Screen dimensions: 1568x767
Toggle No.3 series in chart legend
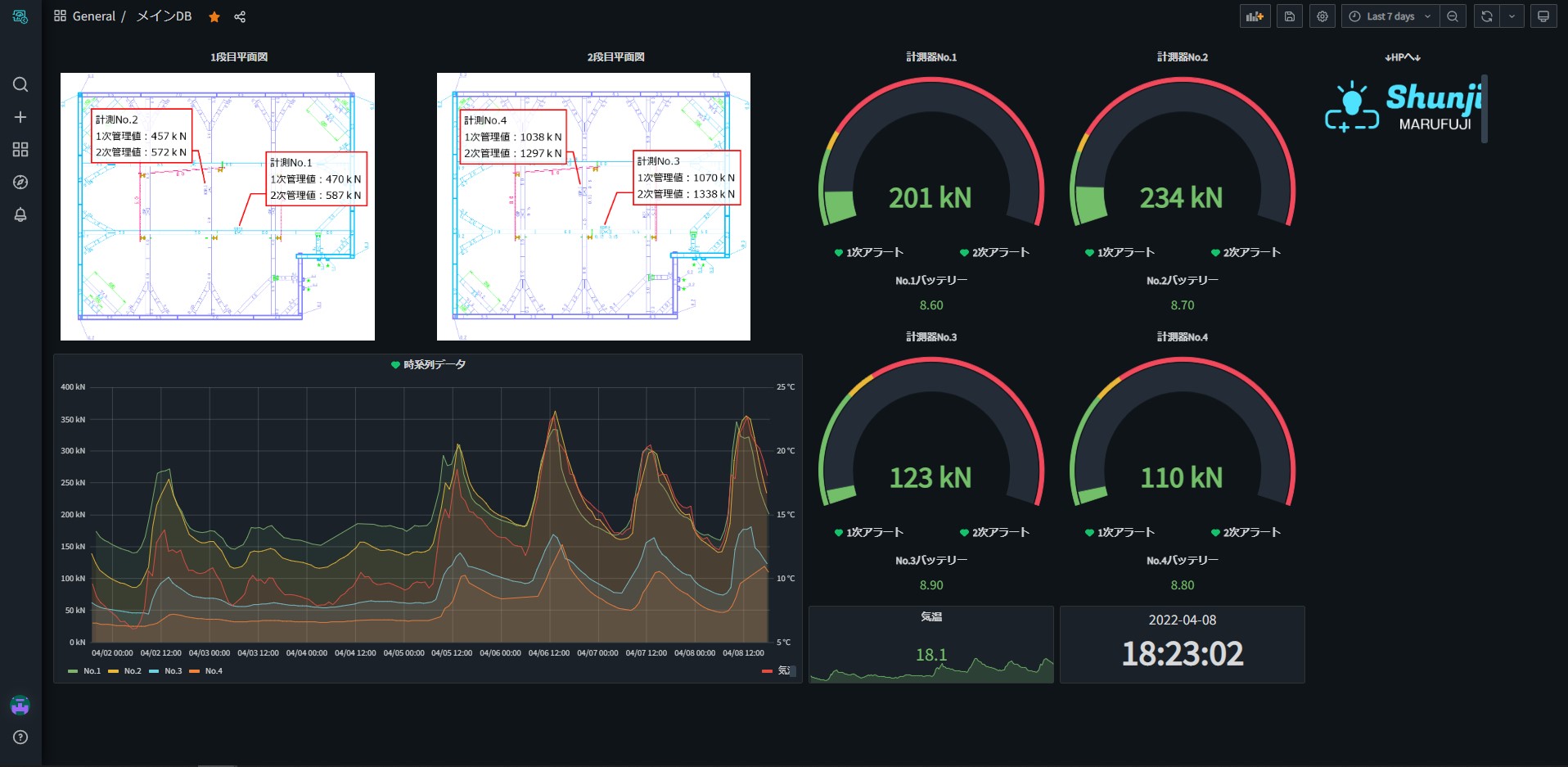[x=173, y=671]
